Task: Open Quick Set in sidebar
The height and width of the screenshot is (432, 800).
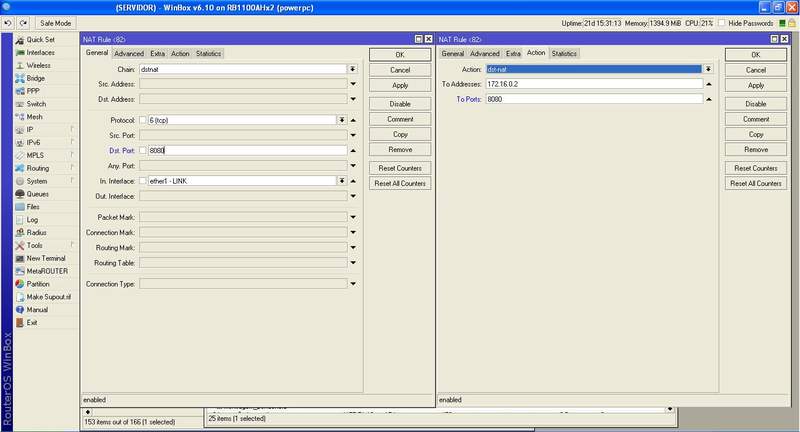Action: point(40,40)
